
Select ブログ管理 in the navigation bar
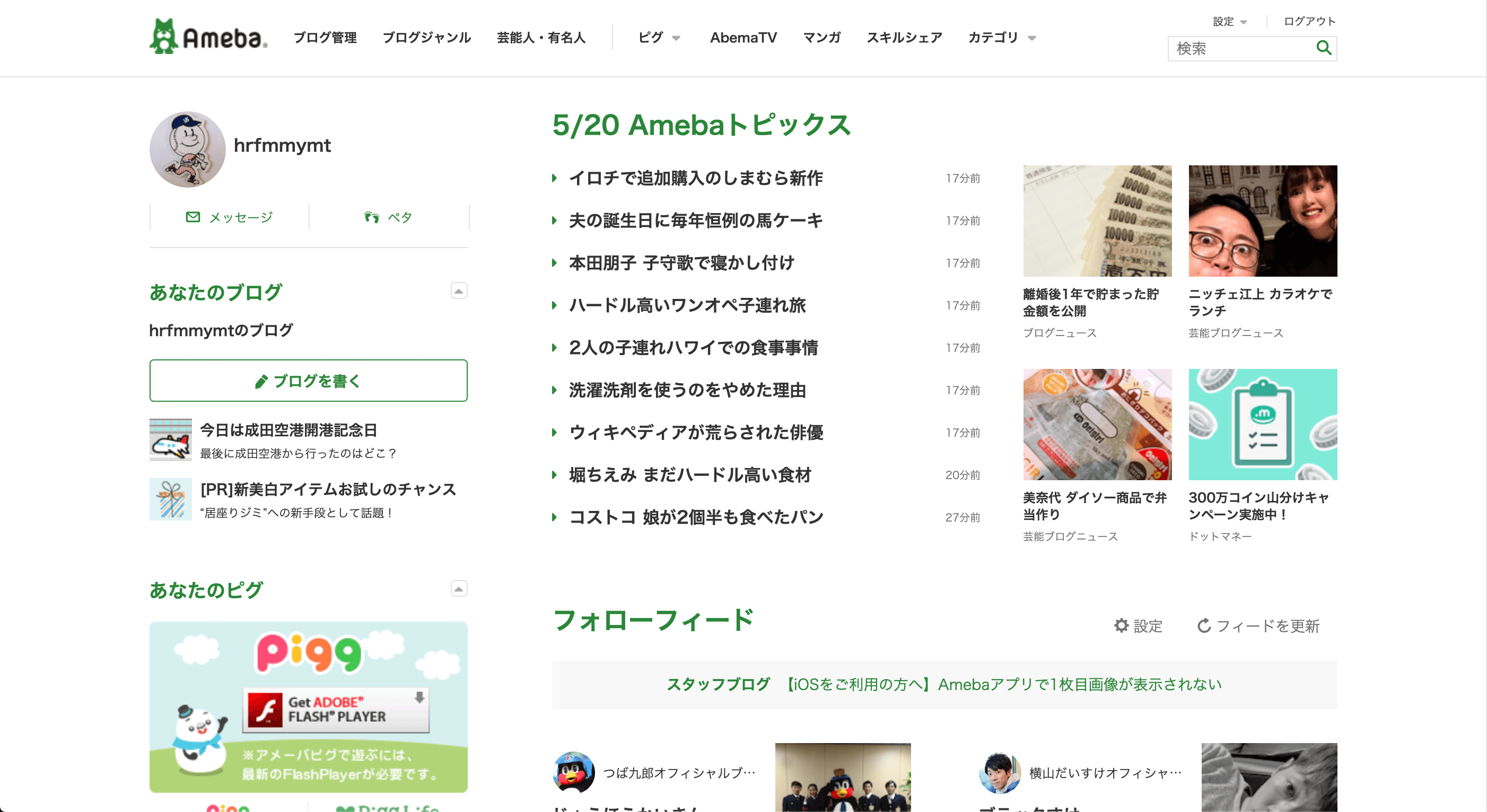[x=326, y=38]
